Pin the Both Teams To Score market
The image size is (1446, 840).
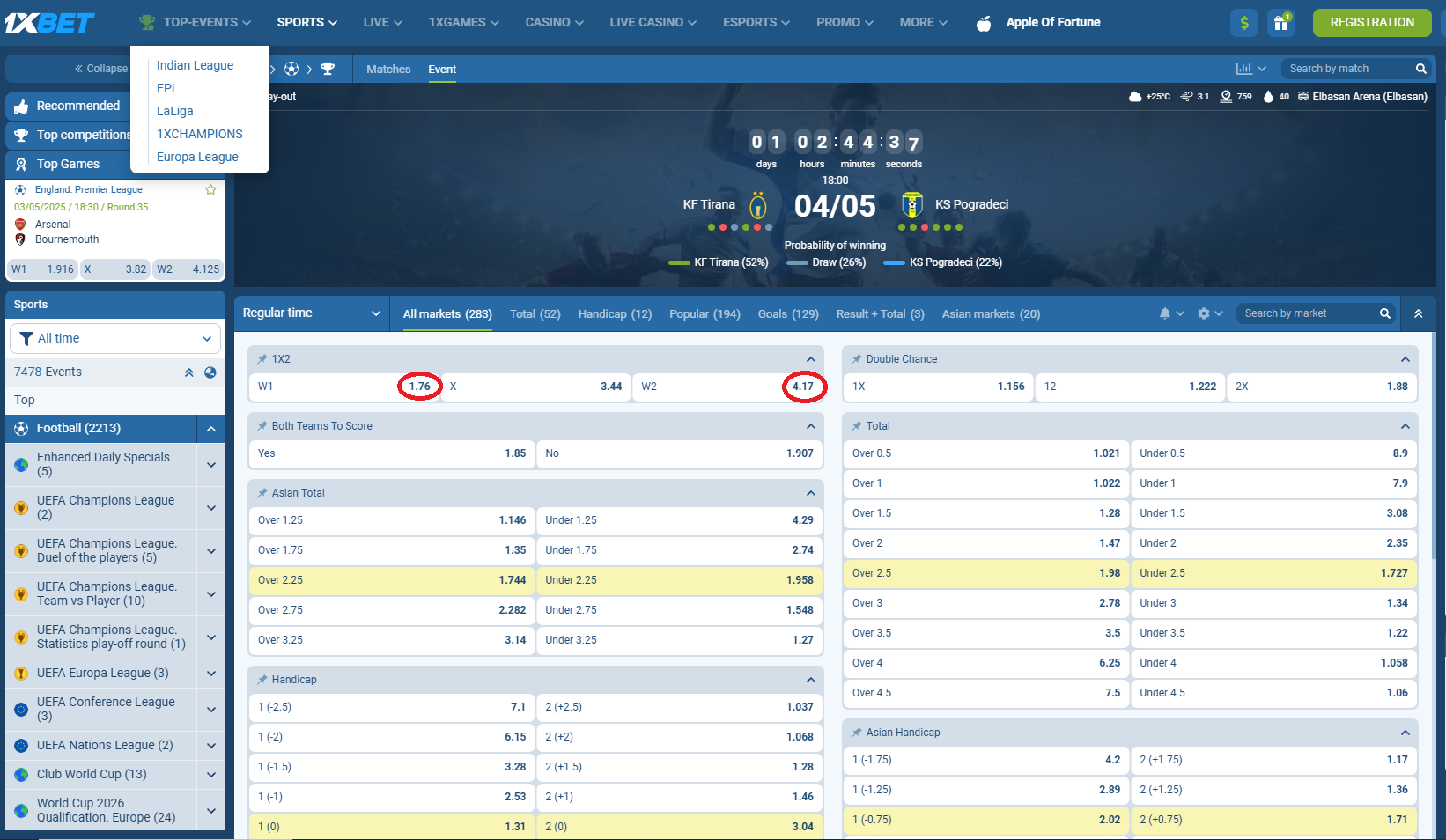click(262, 426)
